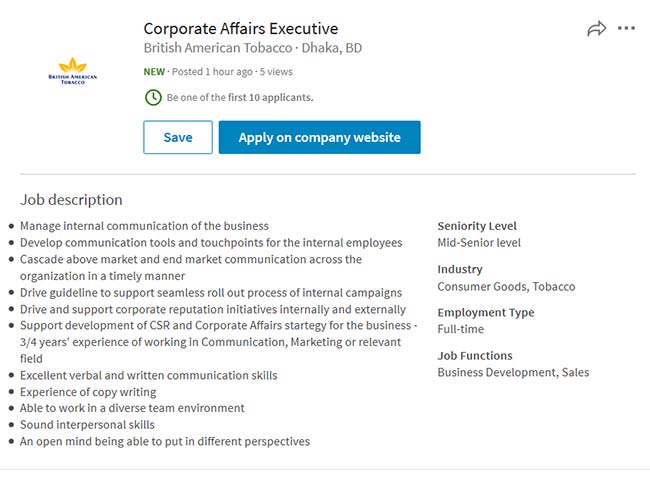
Task: Open the Corporate Affairs Executive job title
Action: coord(241,29)
